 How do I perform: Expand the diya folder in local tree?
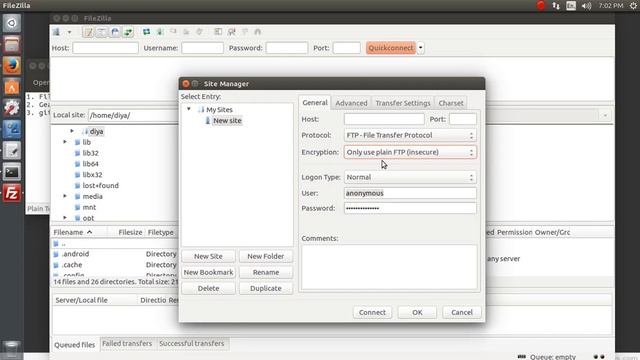coord(72,131)
